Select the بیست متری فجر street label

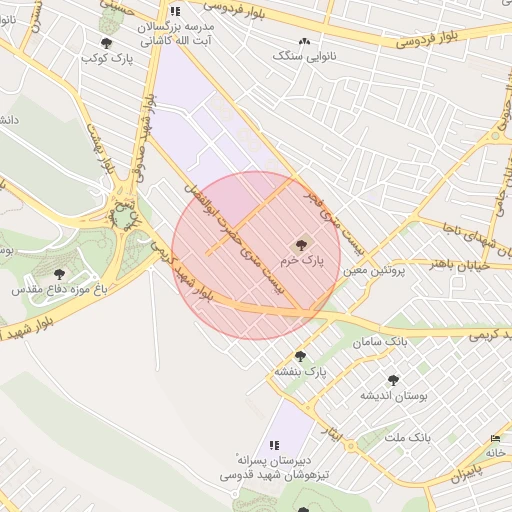[332, 223]
